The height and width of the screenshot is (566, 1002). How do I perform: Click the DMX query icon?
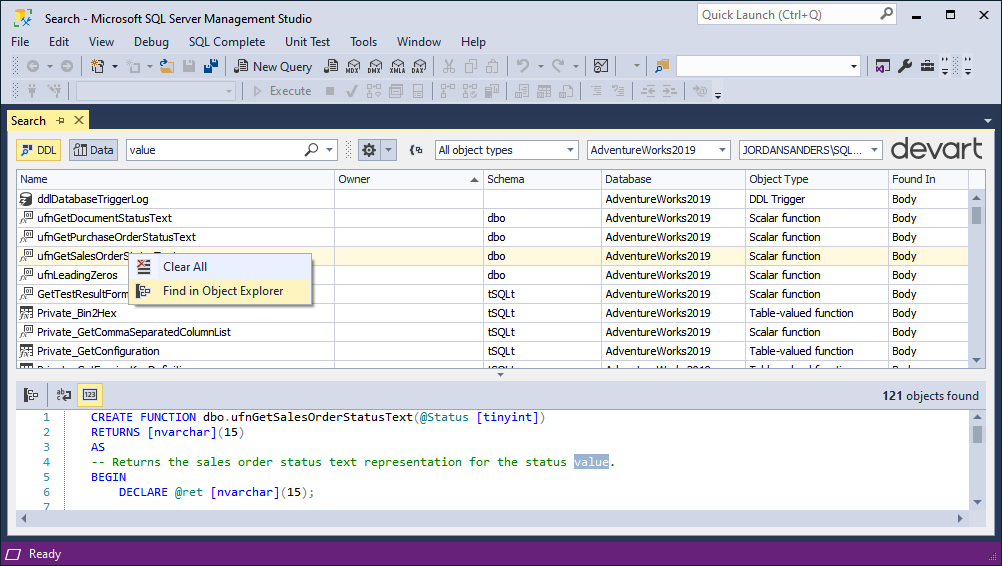pyautogui.click(x=375, y=66)
